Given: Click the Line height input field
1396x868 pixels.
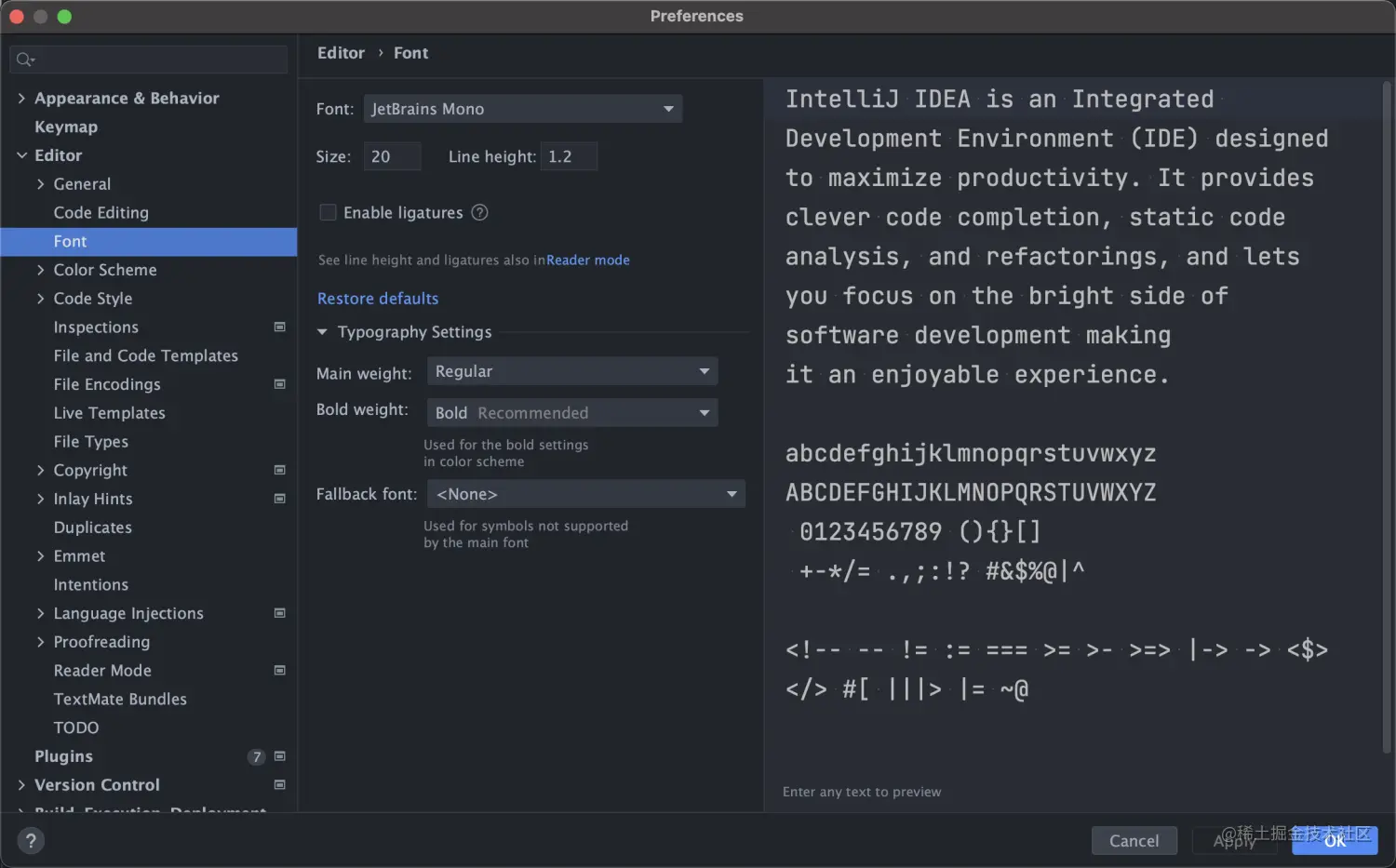Looking at the screenshot, I should click(569, 156).
